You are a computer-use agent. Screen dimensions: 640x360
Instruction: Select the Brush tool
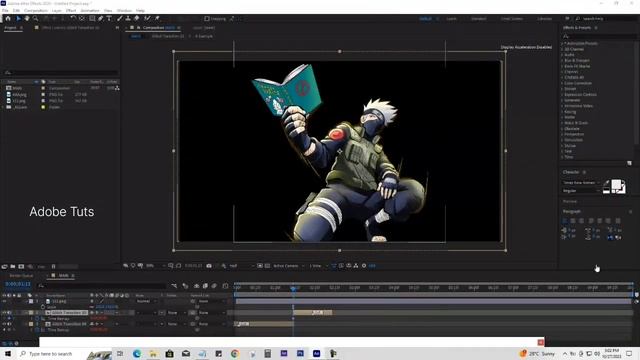[120, 18]
